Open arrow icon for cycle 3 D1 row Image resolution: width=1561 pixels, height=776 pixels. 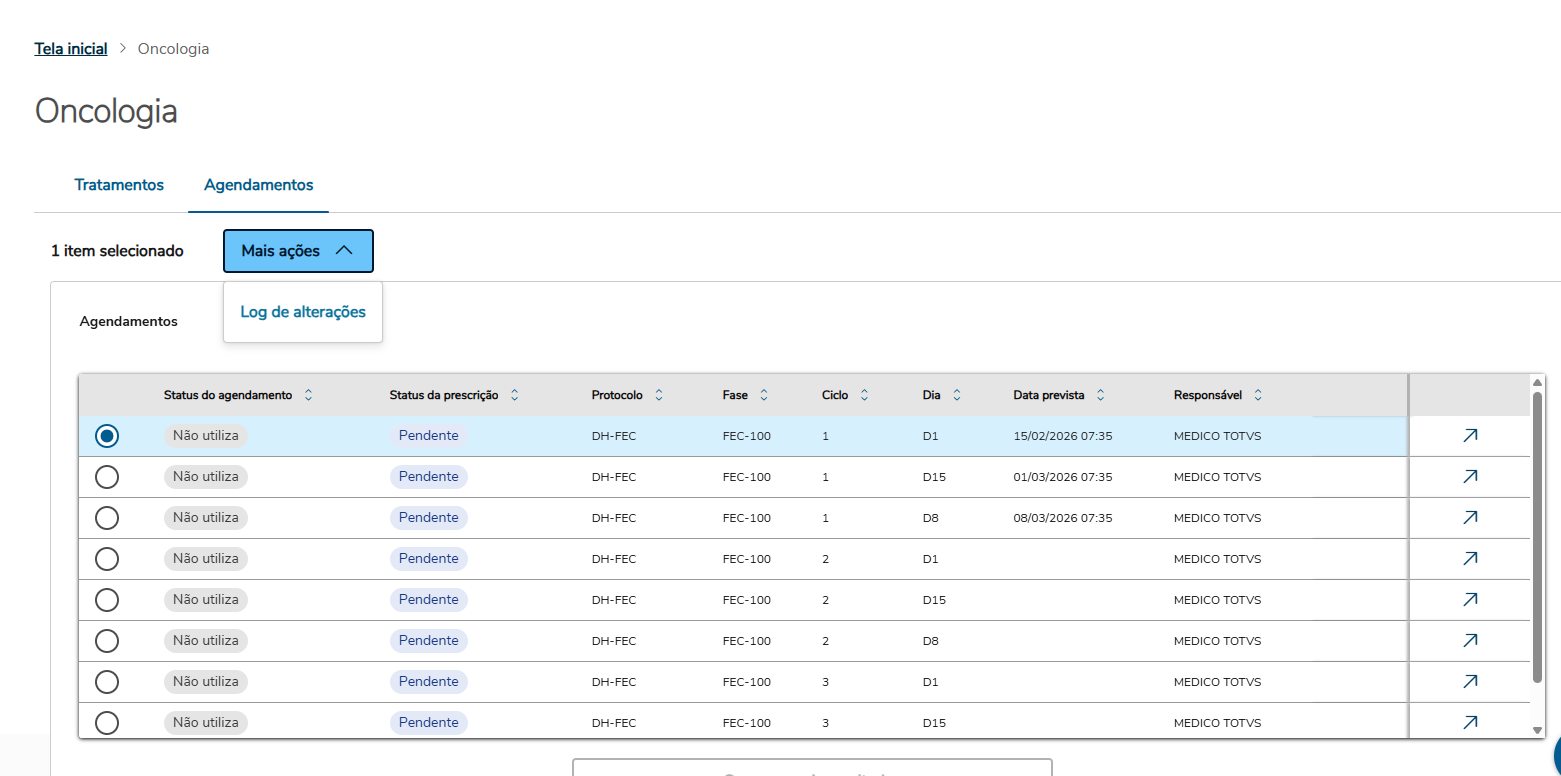tap(1469, 682)
